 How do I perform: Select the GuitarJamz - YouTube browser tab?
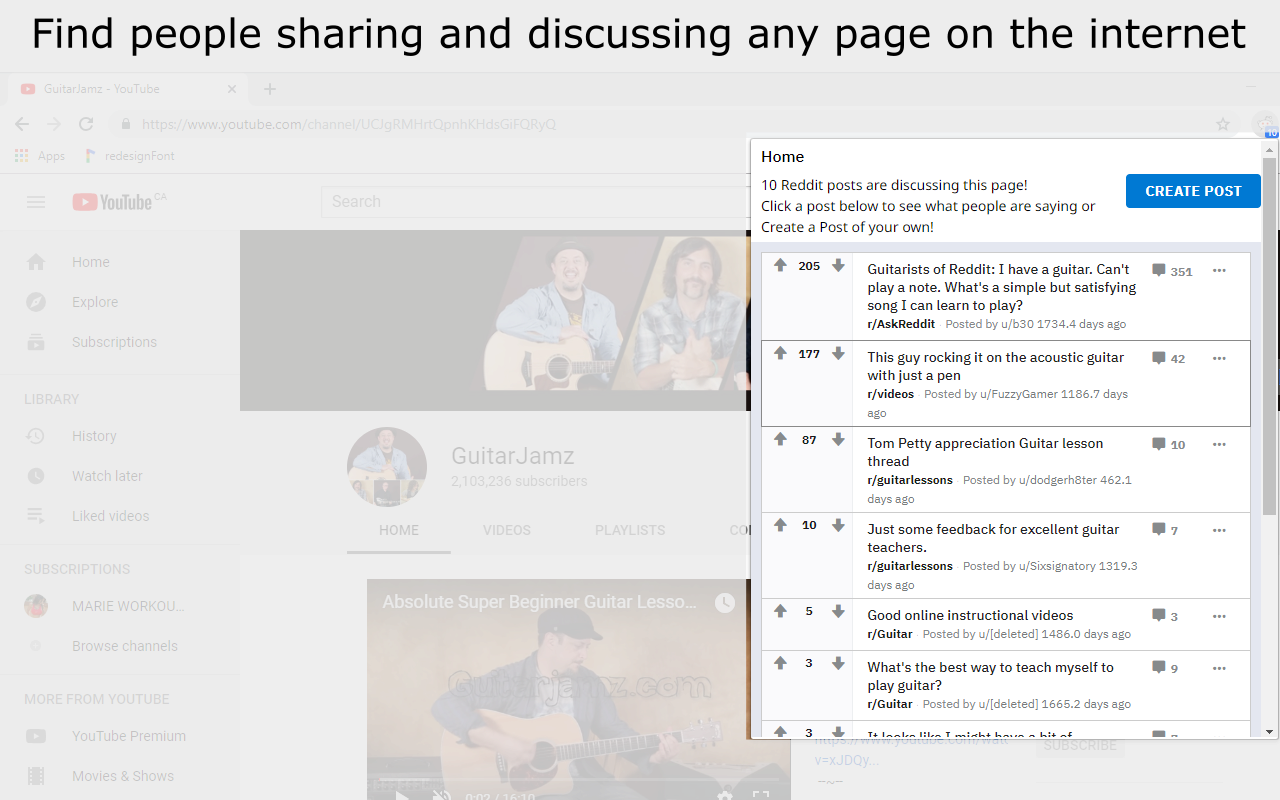[128, 89]
